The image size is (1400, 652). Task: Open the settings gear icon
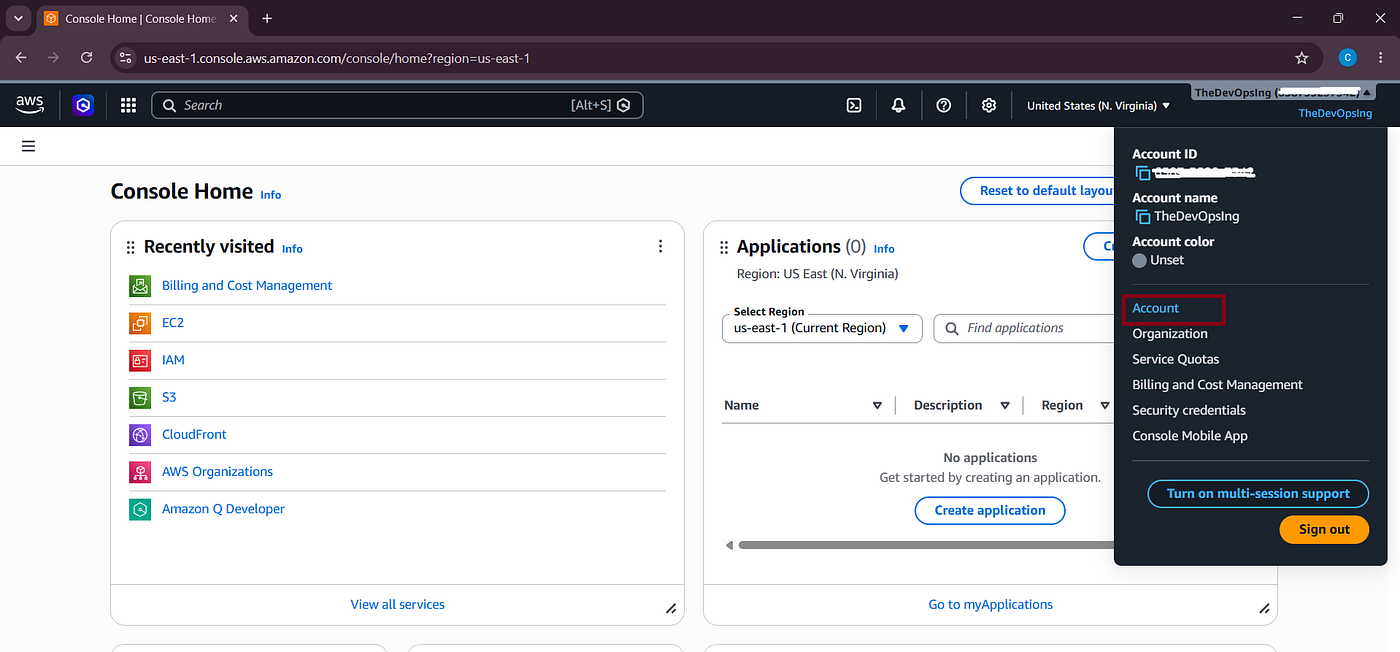click(988, 105)
